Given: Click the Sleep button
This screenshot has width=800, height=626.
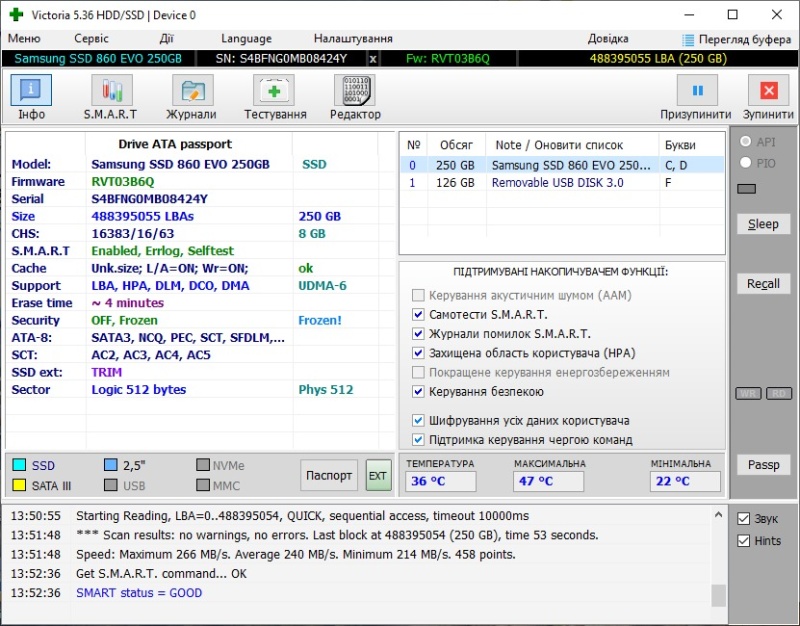Looking at the screenshot, I should (x=763, y=224).
